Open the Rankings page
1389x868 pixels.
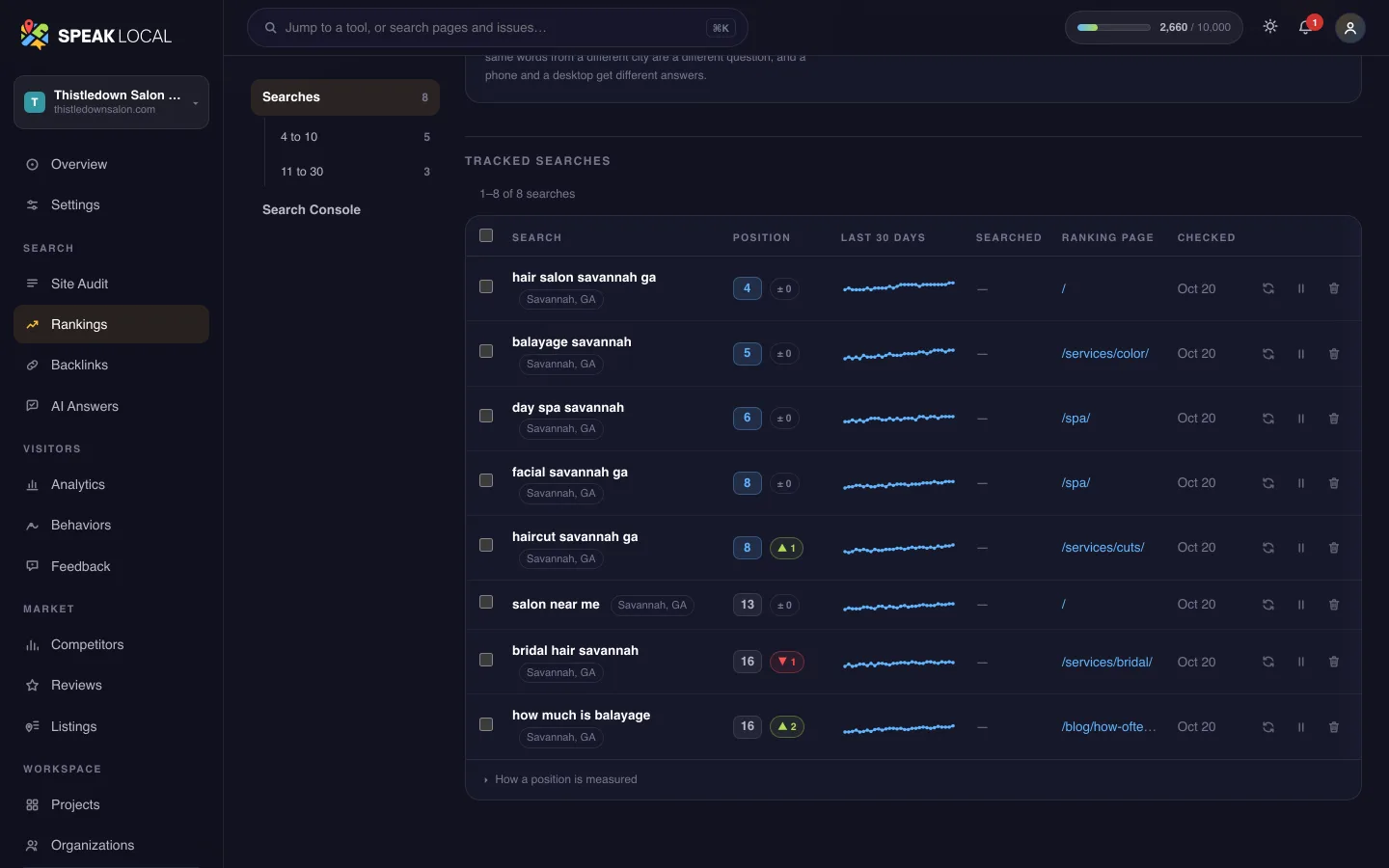[111, 324]
